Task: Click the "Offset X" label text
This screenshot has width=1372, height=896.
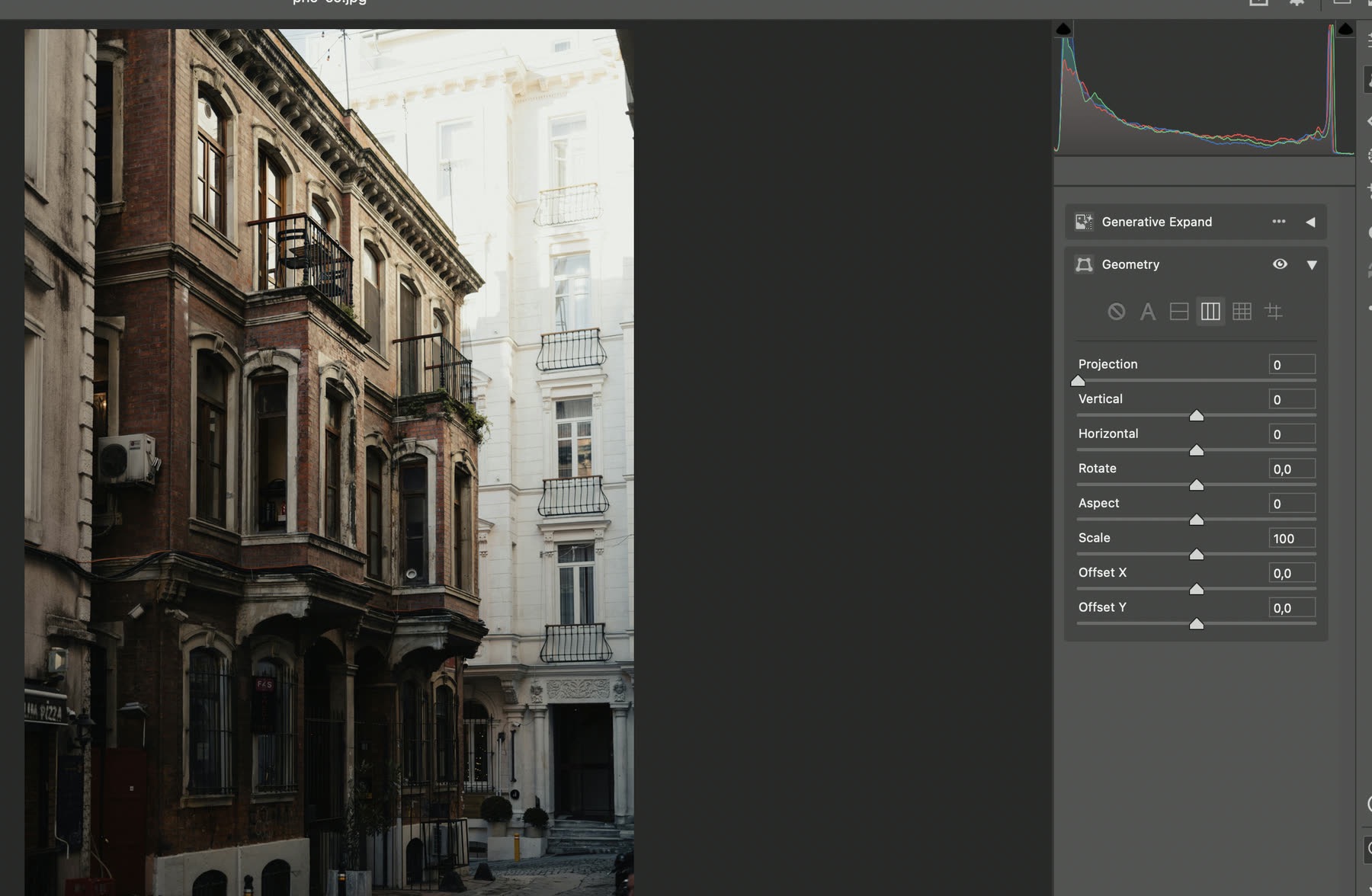Action: [1102, 572]
